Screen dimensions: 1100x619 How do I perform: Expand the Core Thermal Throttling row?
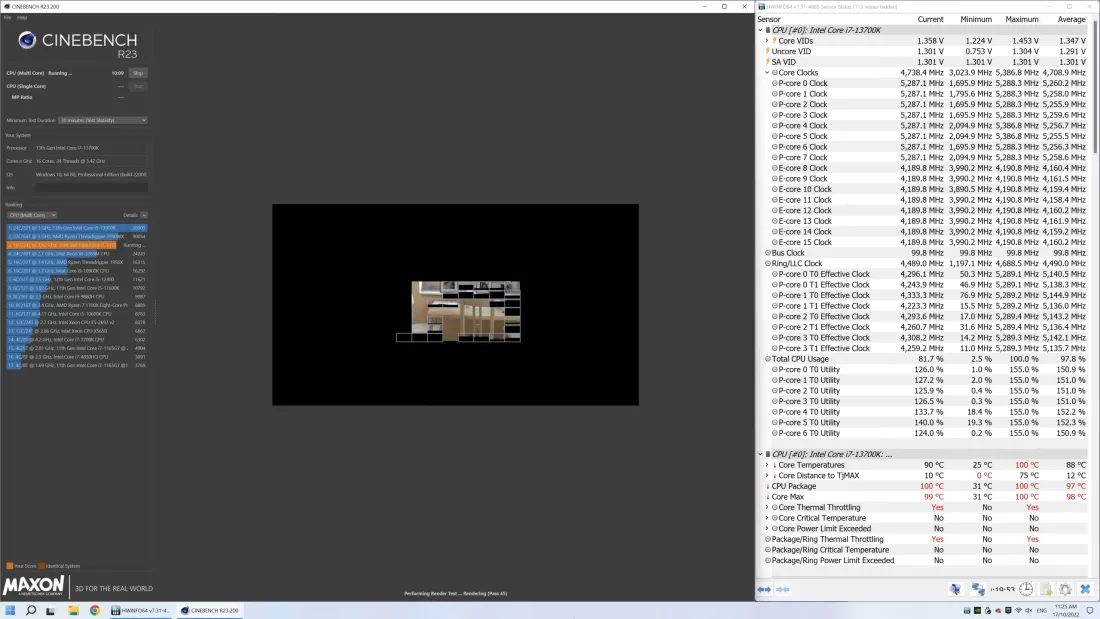tap(767, 507)
